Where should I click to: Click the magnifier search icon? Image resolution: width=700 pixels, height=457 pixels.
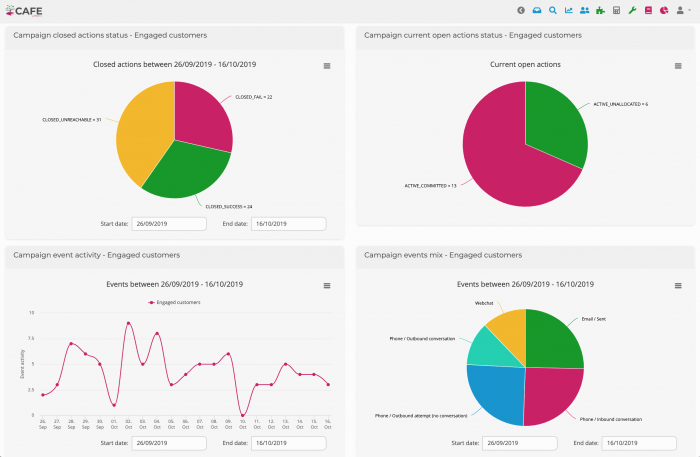553,10
